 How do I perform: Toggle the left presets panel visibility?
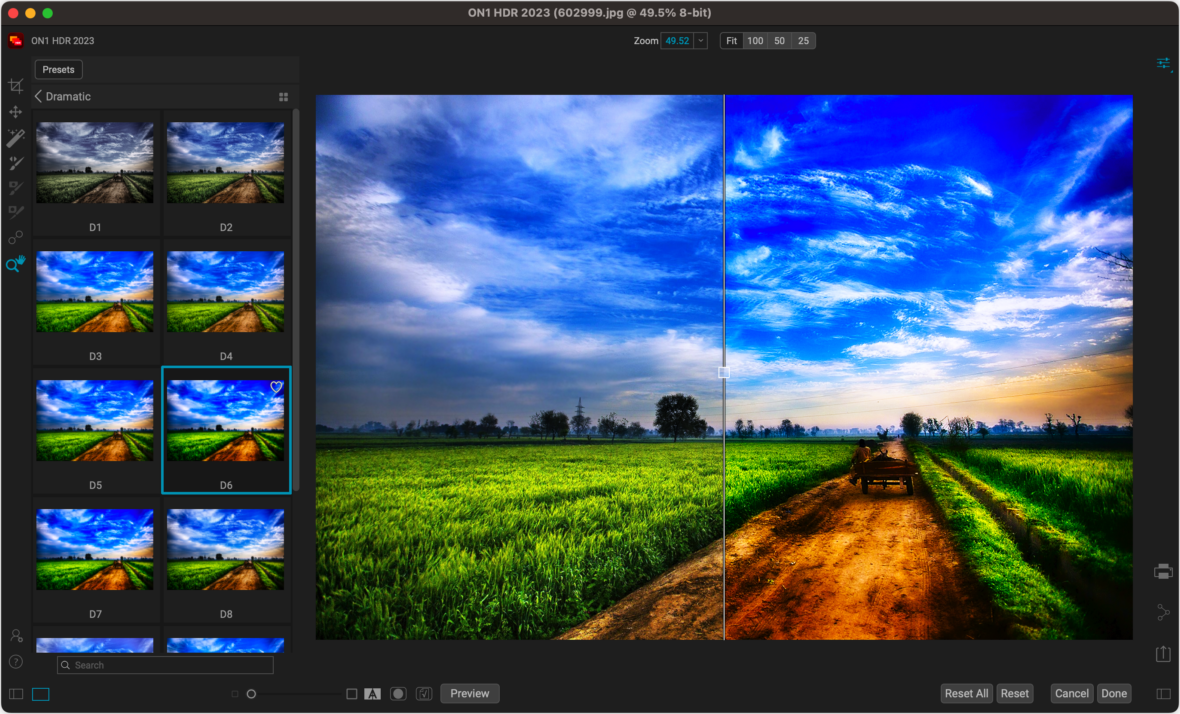coord(16,694)
